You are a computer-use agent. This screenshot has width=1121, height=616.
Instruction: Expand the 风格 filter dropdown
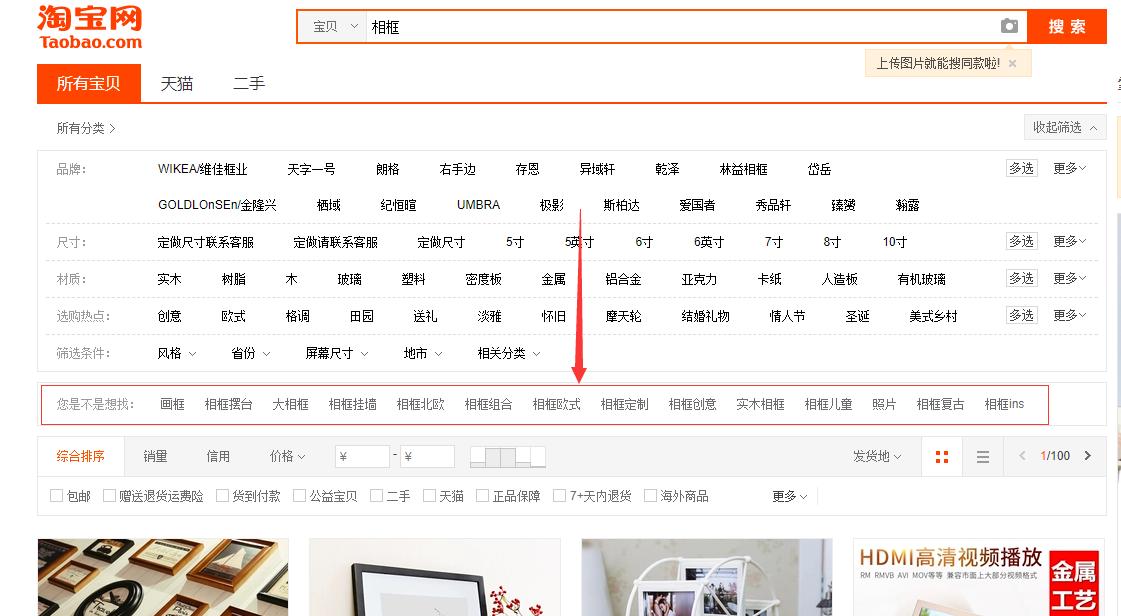click(176, 352)
